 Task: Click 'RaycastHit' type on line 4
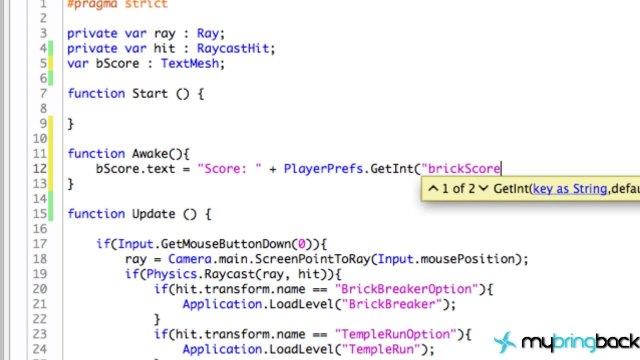click(x=233, y=48)
